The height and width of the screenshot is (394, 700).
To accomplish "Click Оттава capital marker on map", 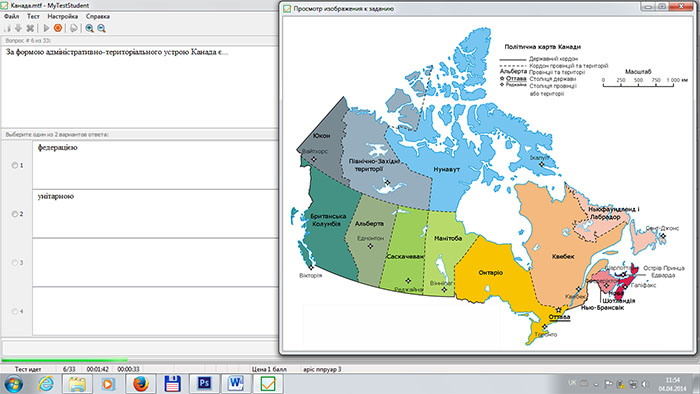I will [558, 310].
